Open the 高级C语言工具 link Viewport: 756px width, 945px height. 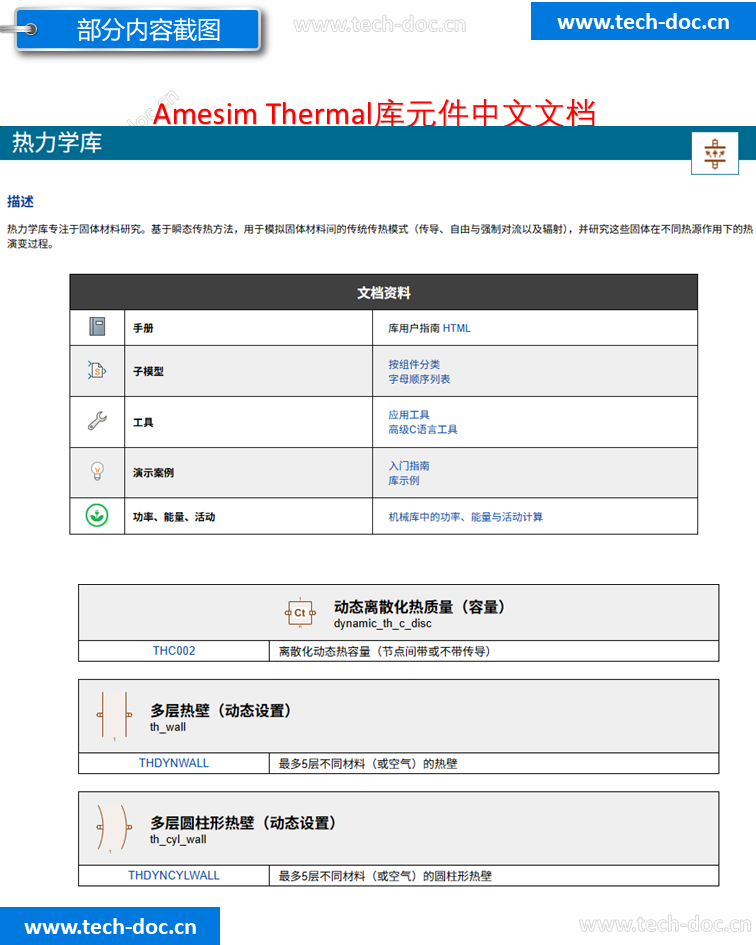click(x=423, y=429)
